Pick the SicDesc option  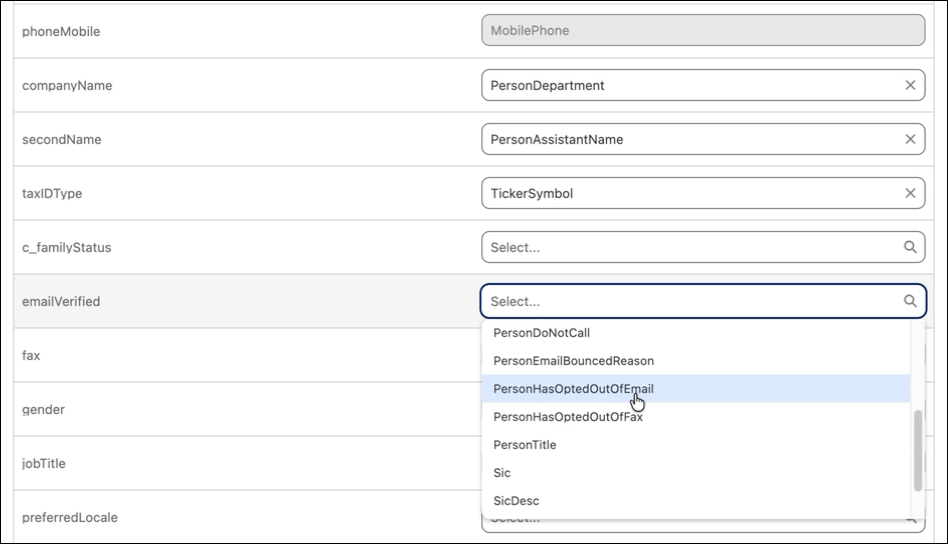[x=696, y=500]
